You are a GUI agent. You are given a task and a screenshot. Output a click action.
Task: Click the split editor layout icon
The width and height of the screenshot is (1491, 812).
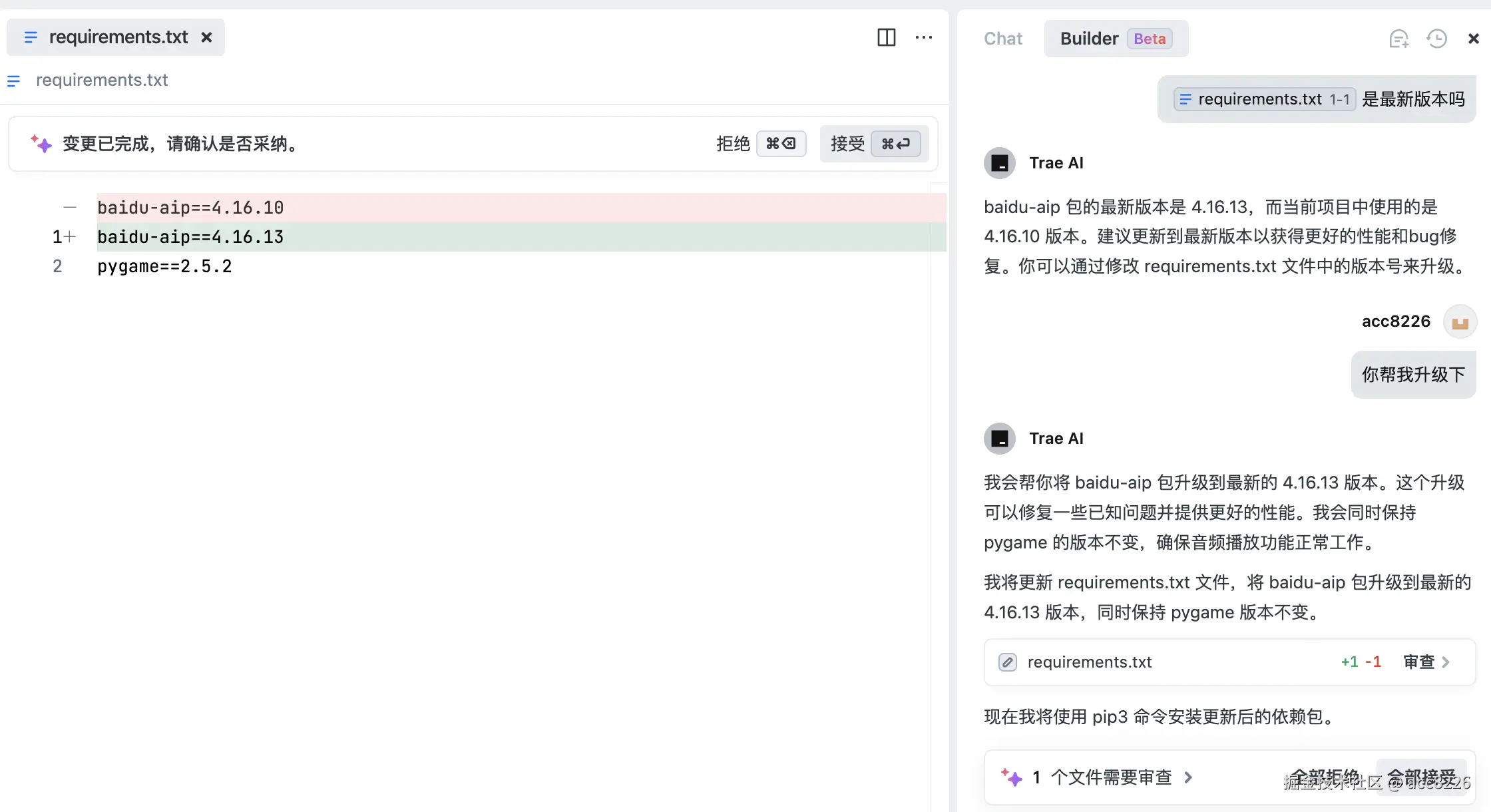click(x=886, y=37)
